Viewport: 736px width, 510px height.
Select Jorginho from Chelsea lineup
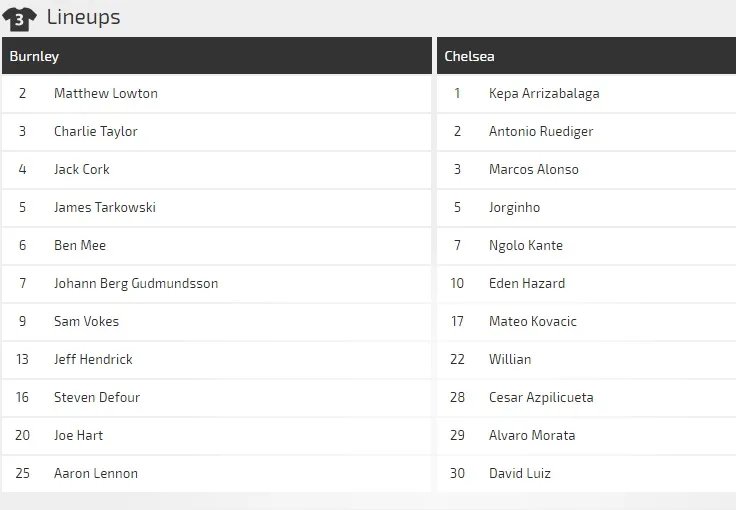[x=514, y=208]
